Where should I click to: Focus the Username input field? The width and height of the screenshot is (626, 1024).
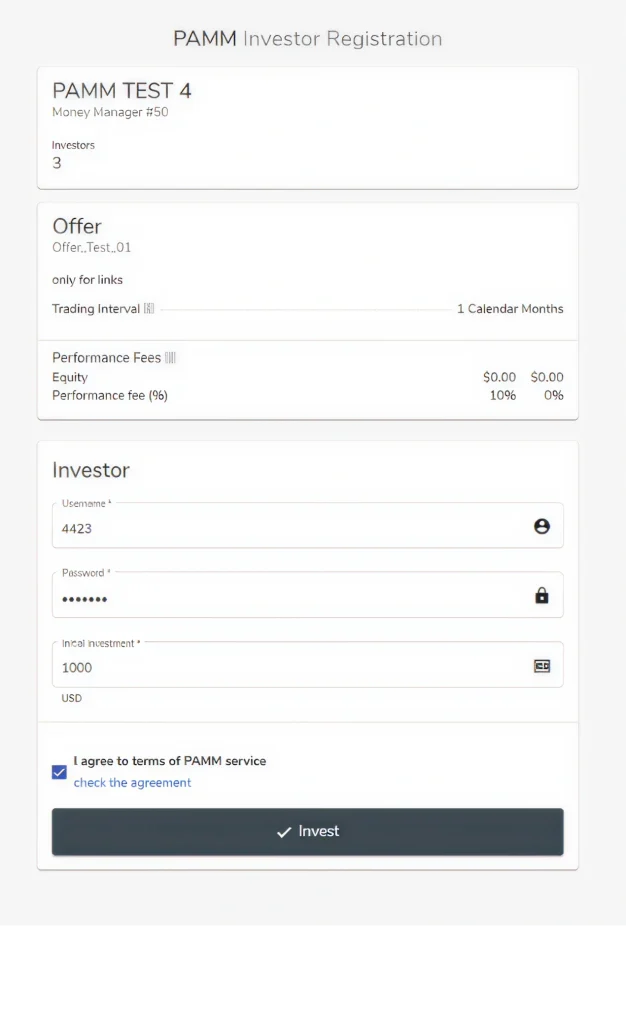point(307,526)
